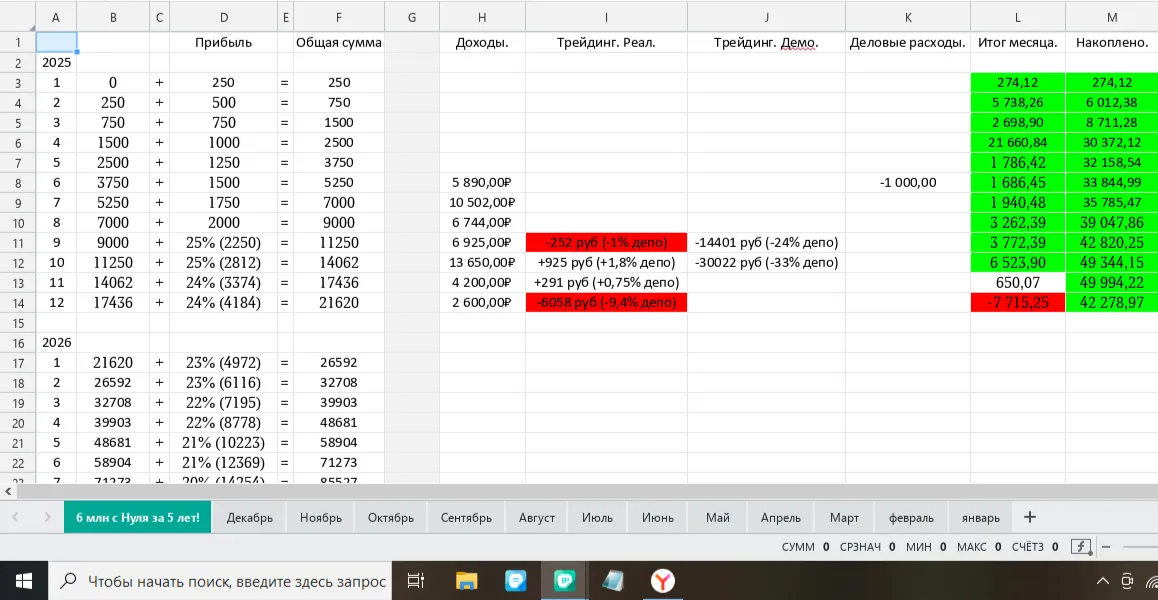Go to the previous sheet tabs arrow
The image size is (1158, 600).
(16, 517)
